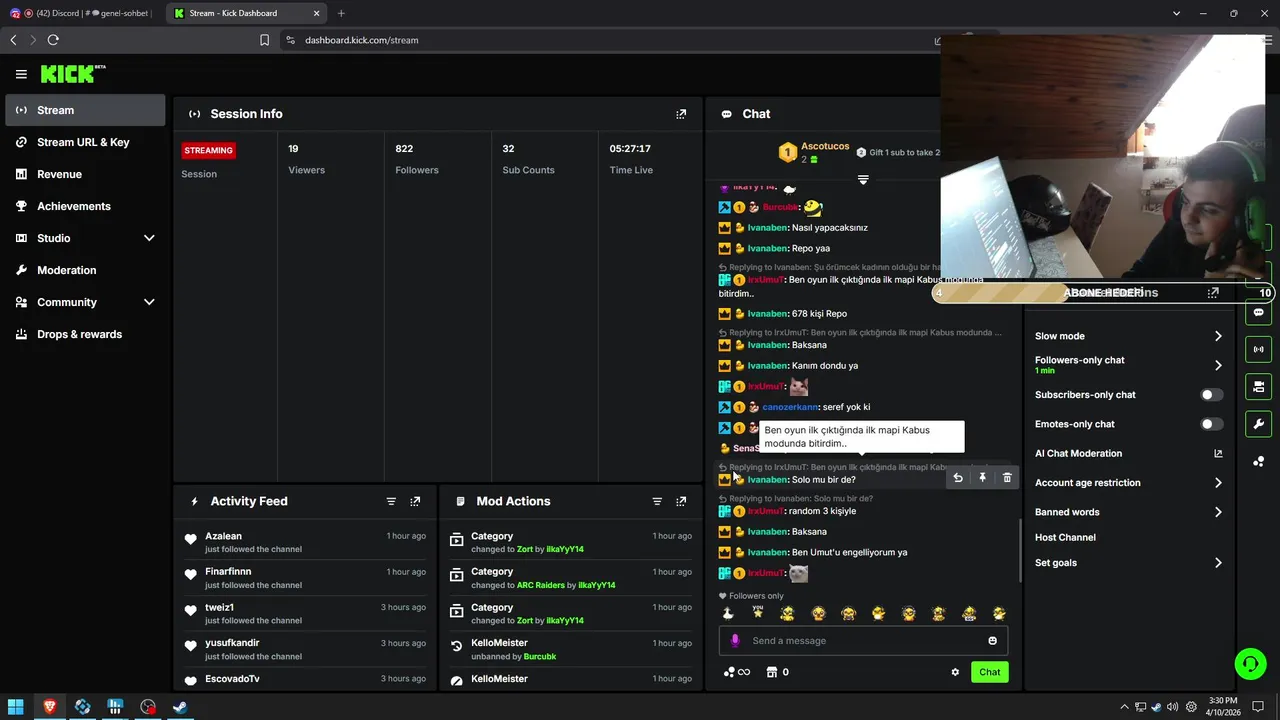Delete the hovered chat message

1007,478
